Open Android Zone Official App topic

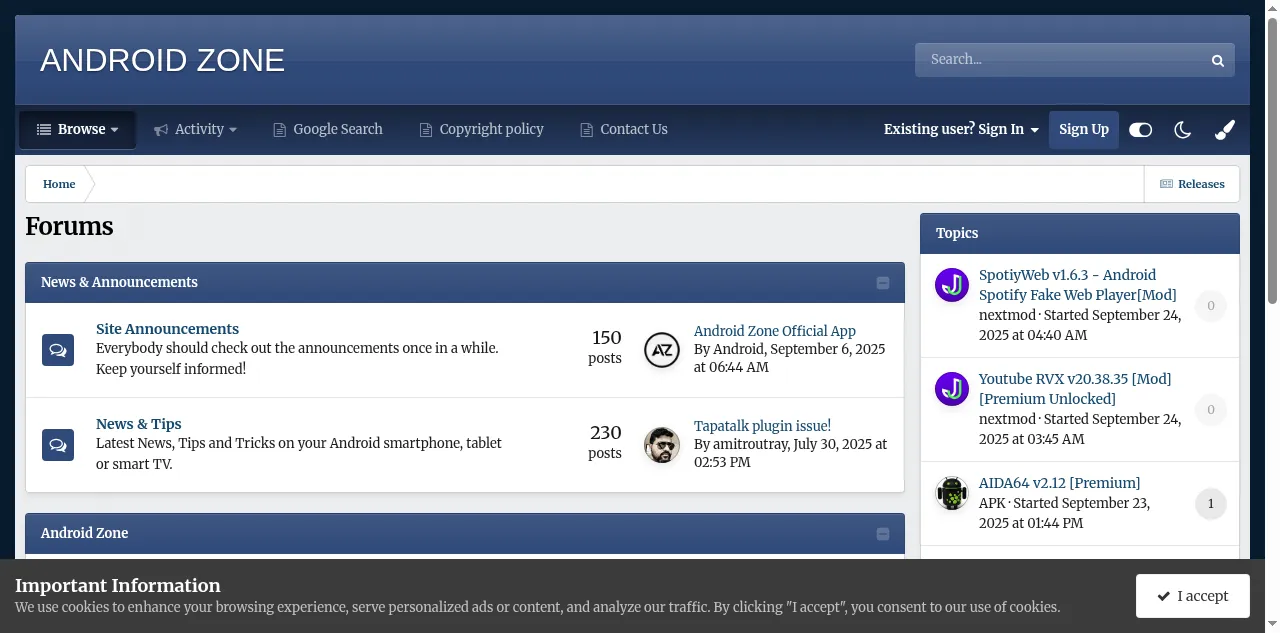775,331
